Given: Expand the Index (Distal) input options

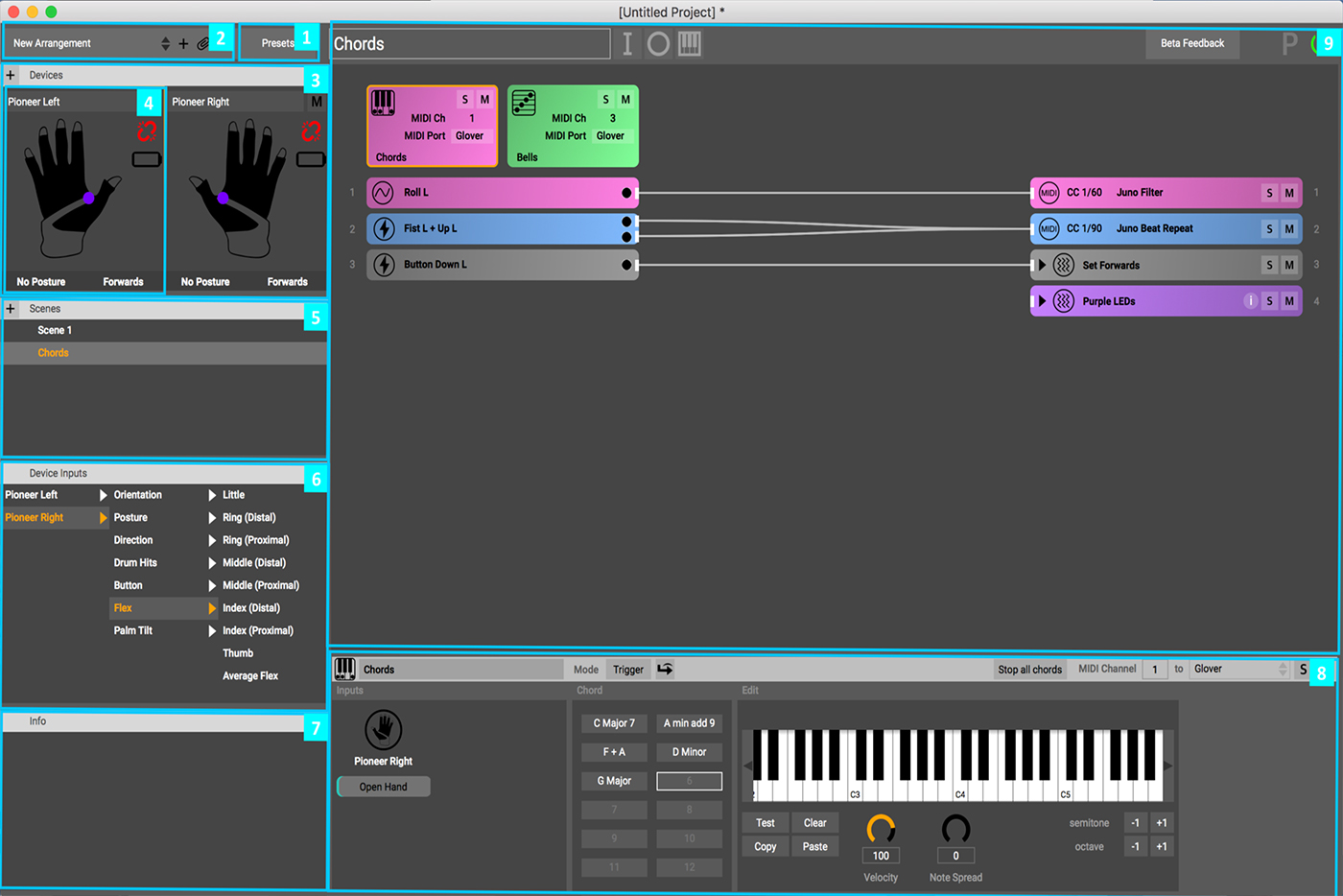Looking at the screenshot, I should (x=213, y=607).
